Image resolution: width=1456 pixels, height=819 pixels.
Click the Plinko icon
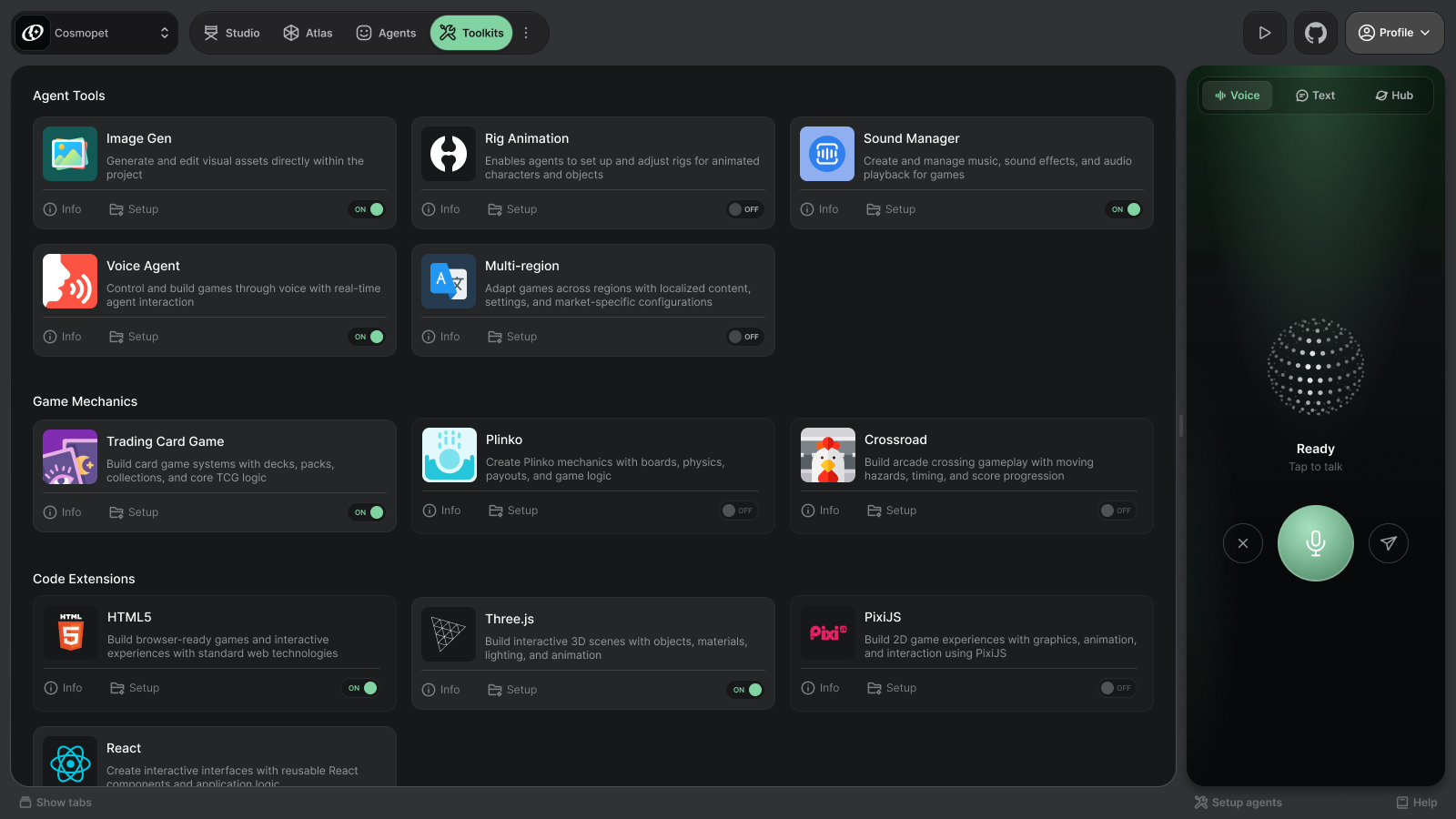click(x=450, y=455)
